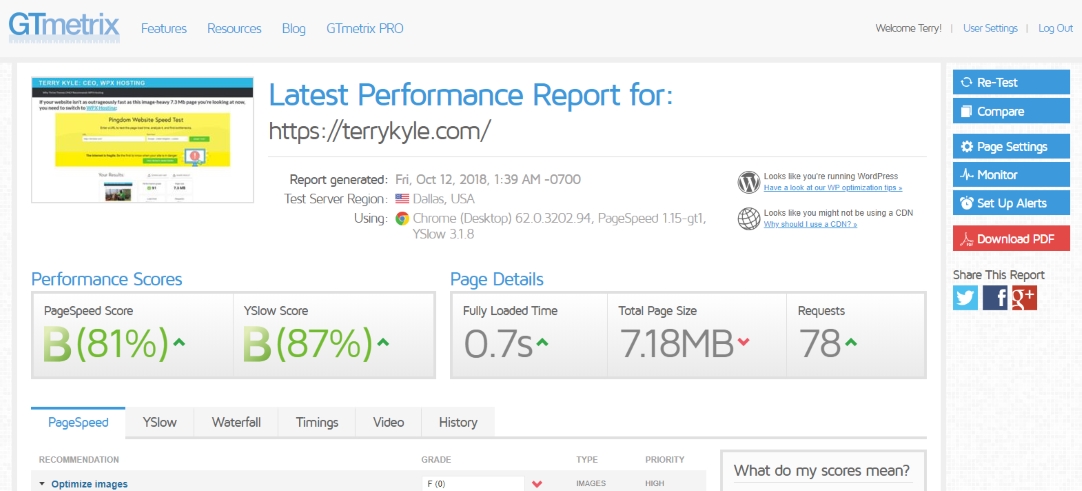This screenshot has height=491, width=1082.
Task: Open the YSlow tab
Action: (159, 422)
